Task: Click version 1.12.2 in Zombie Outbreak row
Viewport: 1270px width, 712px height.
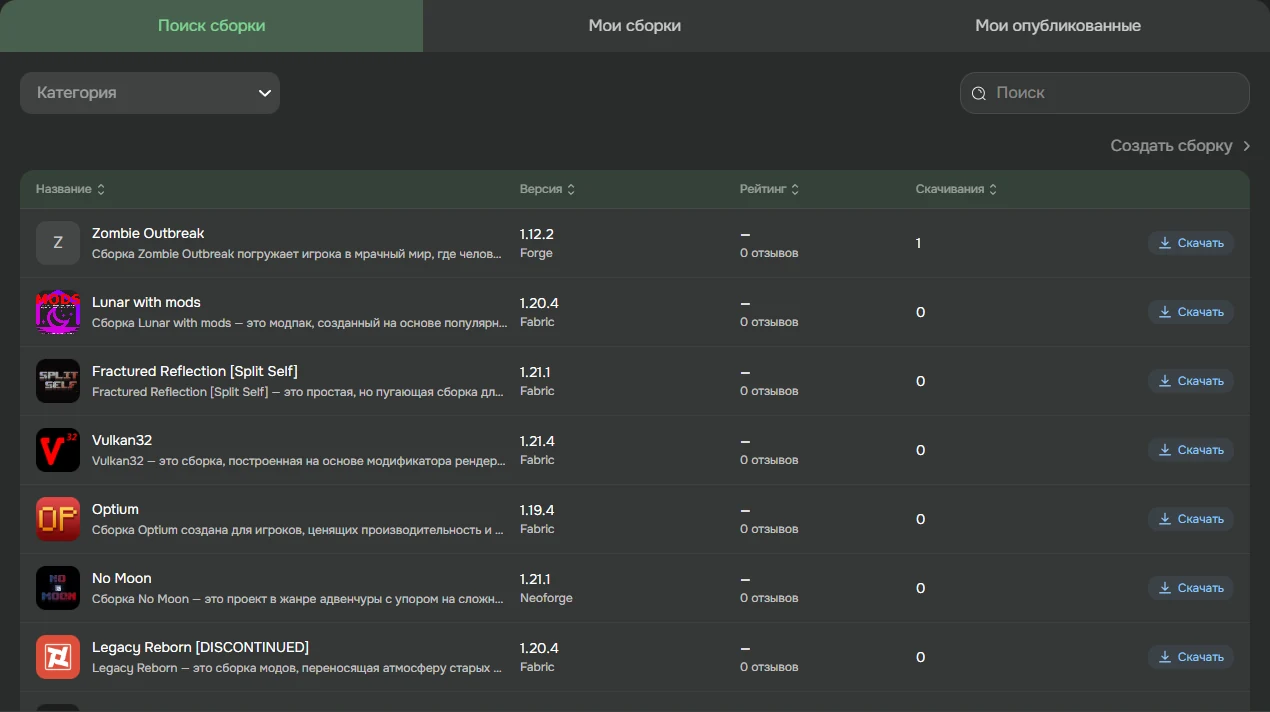Action: click(x=537, y=234)
